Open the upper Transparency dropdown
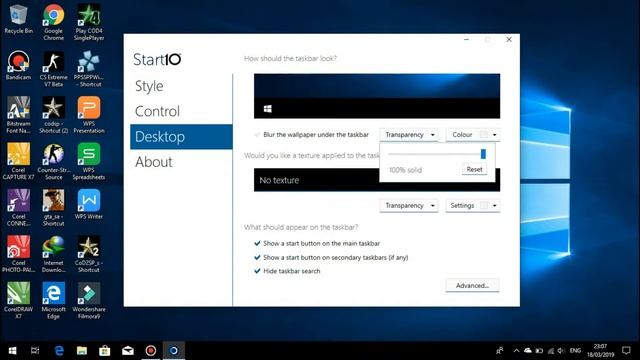This screenshot has height=360, width=640. click(409, 135)
